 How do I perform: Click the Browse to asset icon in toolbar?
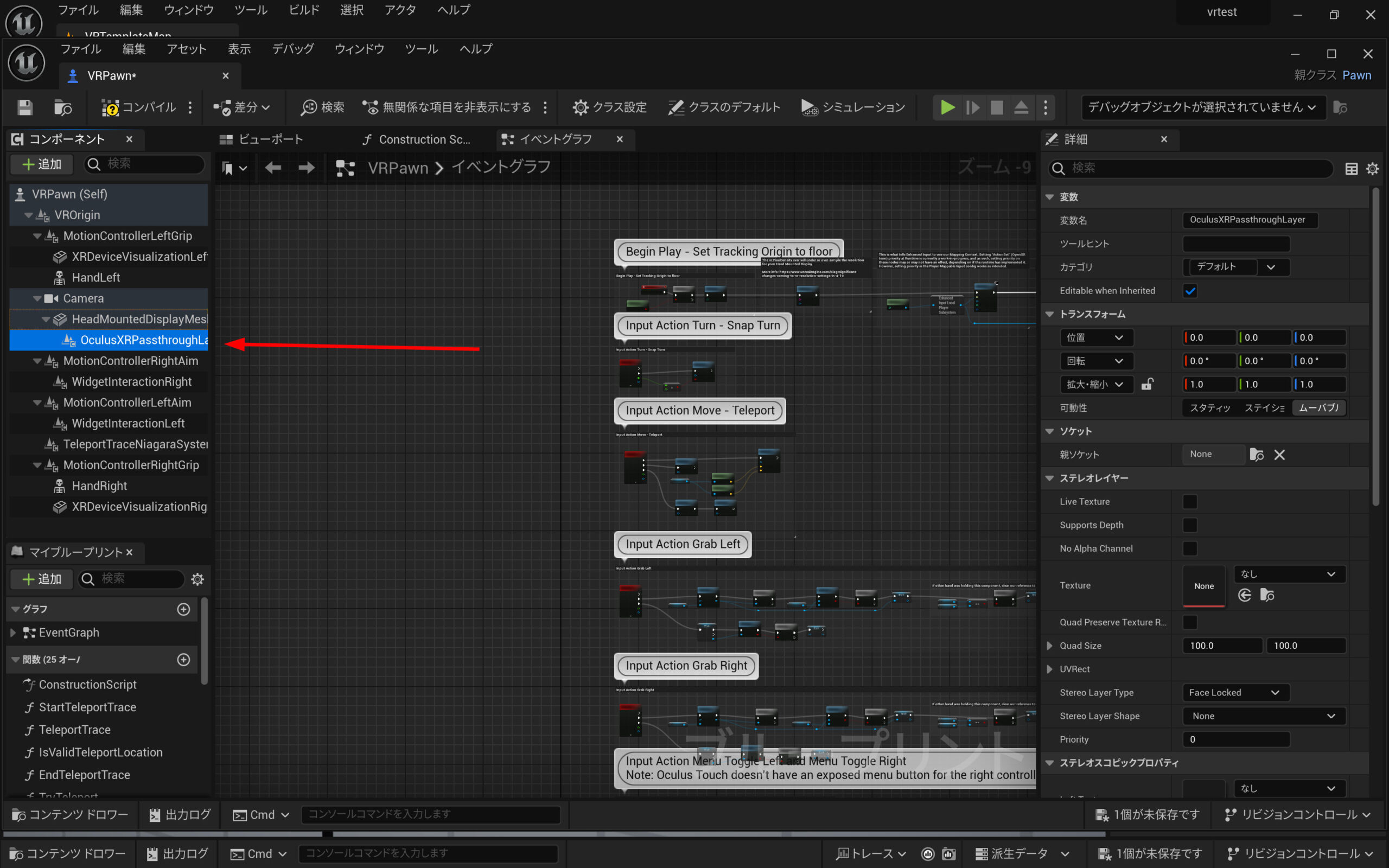62,107
